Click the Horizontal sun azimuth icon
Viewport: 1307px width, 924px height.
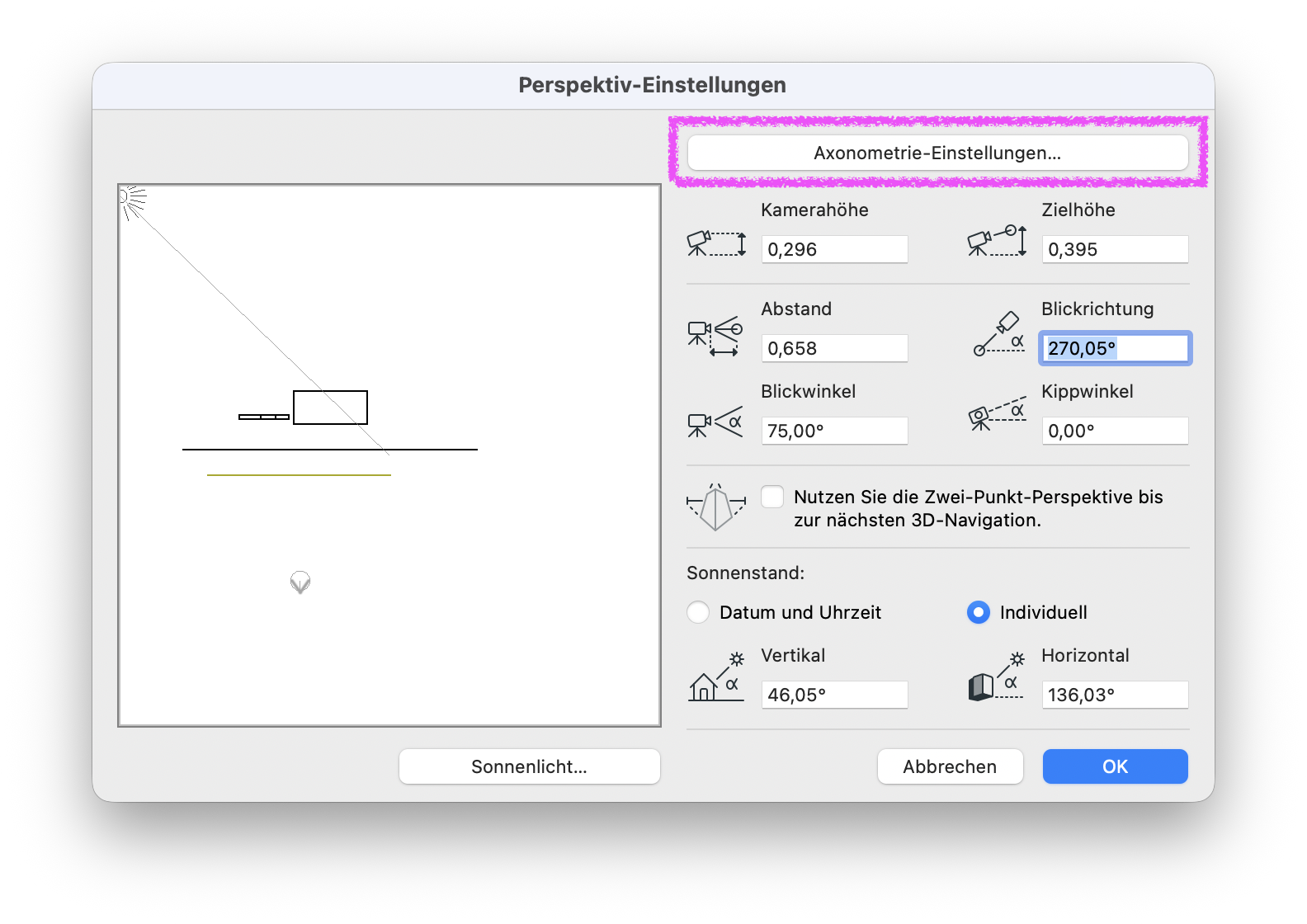[997, 676]
